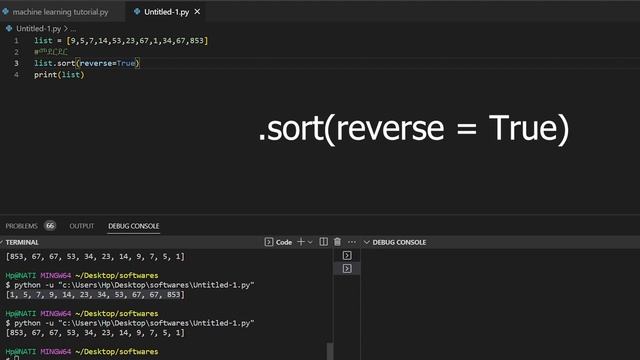Click the first python -u command line

click(130, 285)
